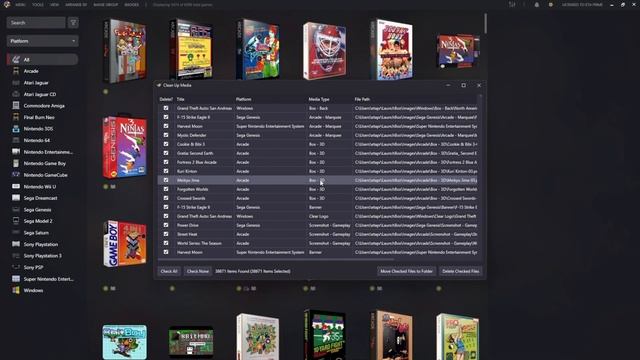The image size is (640, 360).
Task: Click Harvest Moon title in Banner row
Action: [x=189, y=252]
